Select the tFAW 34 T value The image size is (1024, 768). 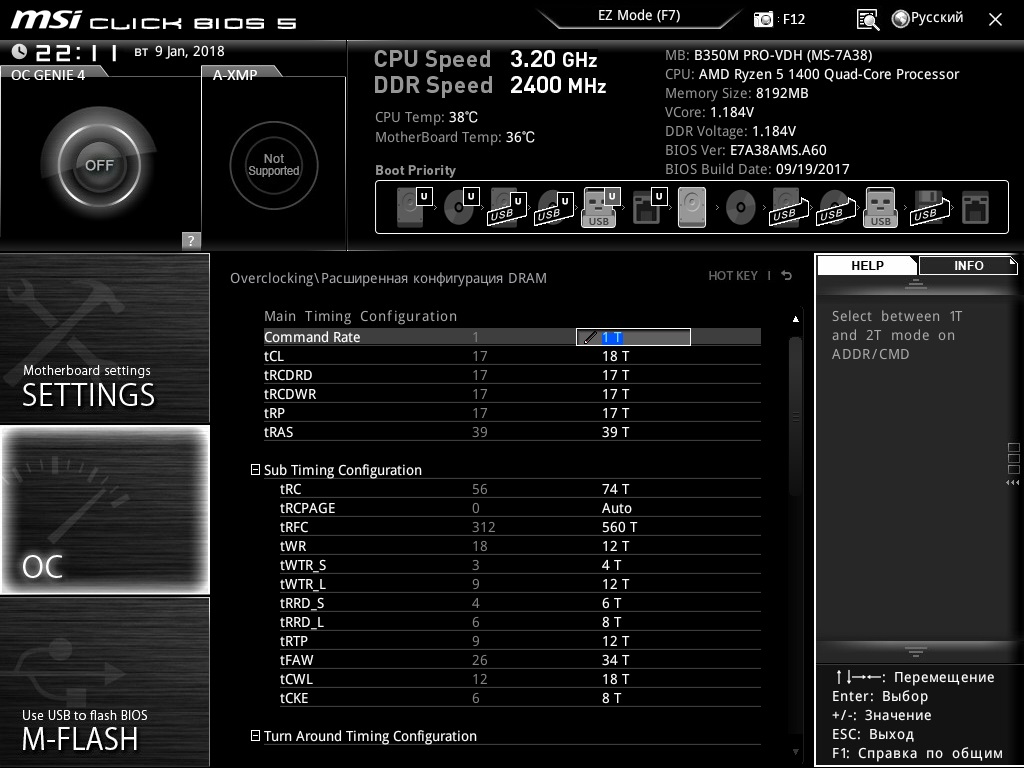point(615,660)
